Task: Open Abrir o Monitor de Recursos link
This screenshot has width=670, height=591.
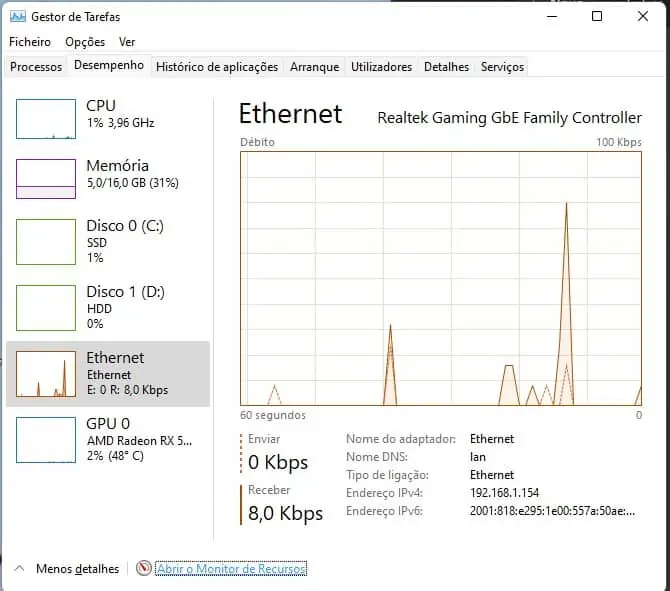Action: point(231,568)
